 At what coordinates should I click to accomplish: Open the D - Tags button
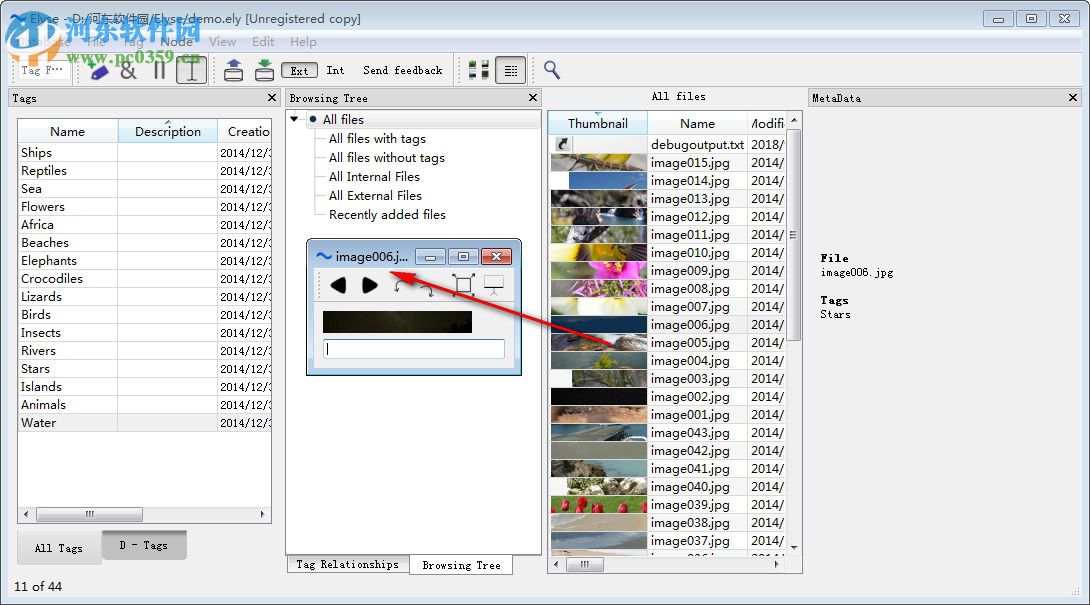(144, 546)
